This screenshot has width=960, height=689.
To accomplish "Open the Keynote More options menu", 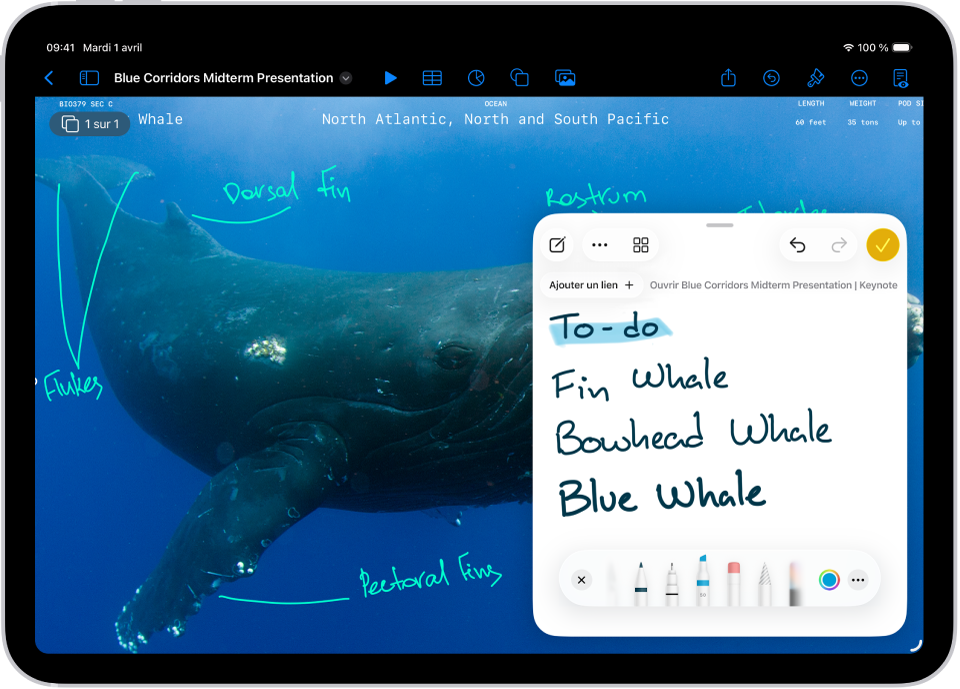I will pyautogui.click(x=858, y=77).
